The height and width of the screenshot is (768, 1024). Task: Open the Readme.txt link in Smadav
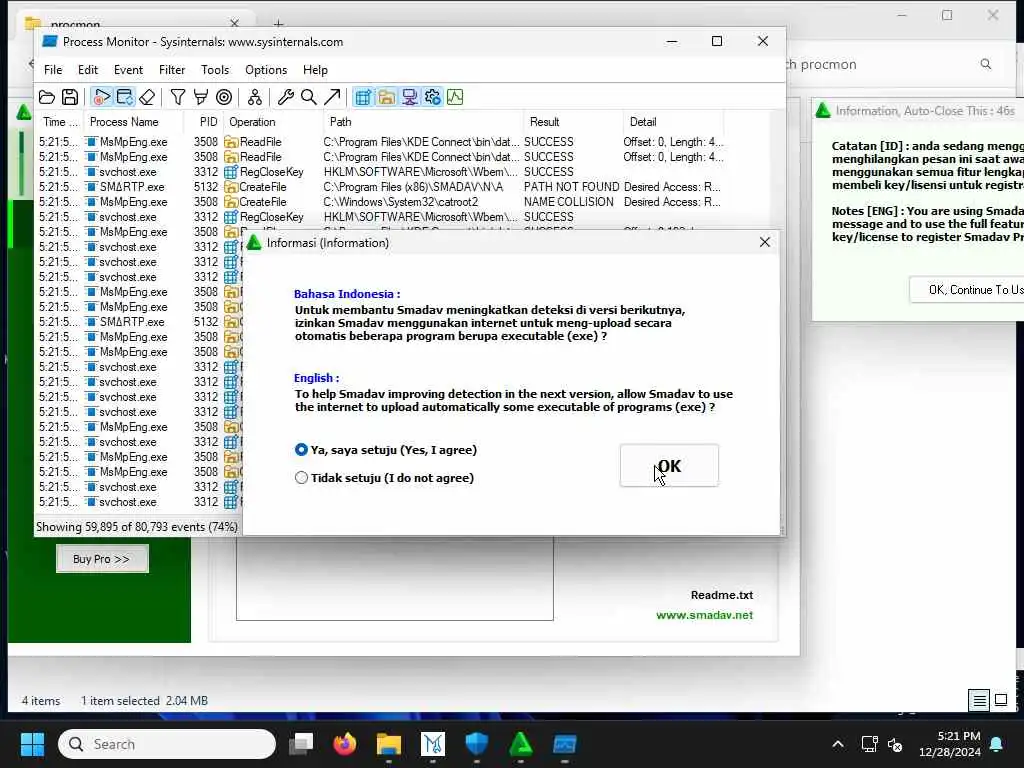coord(722,595)
